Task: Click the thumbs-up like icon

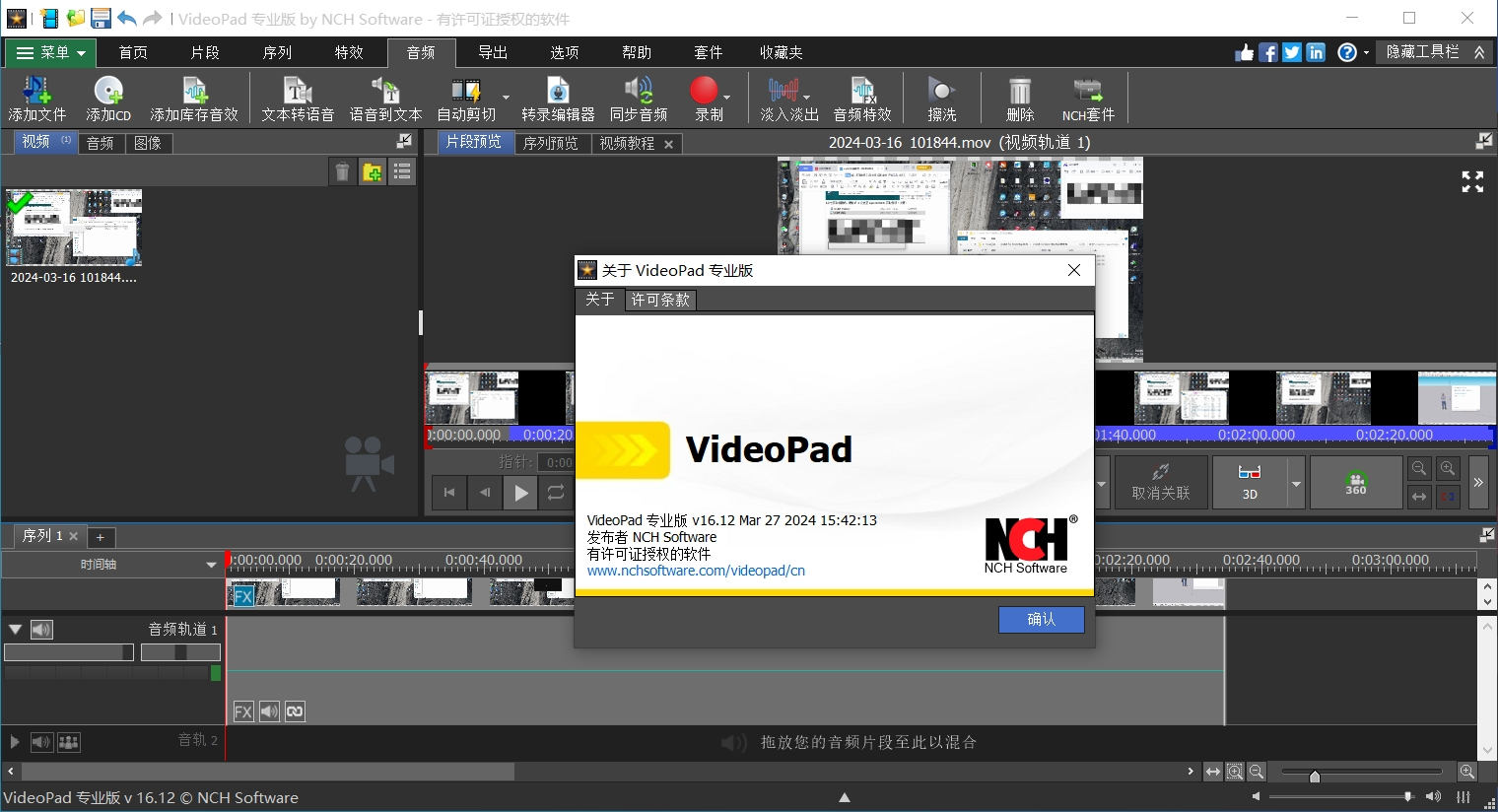Action: click(x=1245, y=53)
